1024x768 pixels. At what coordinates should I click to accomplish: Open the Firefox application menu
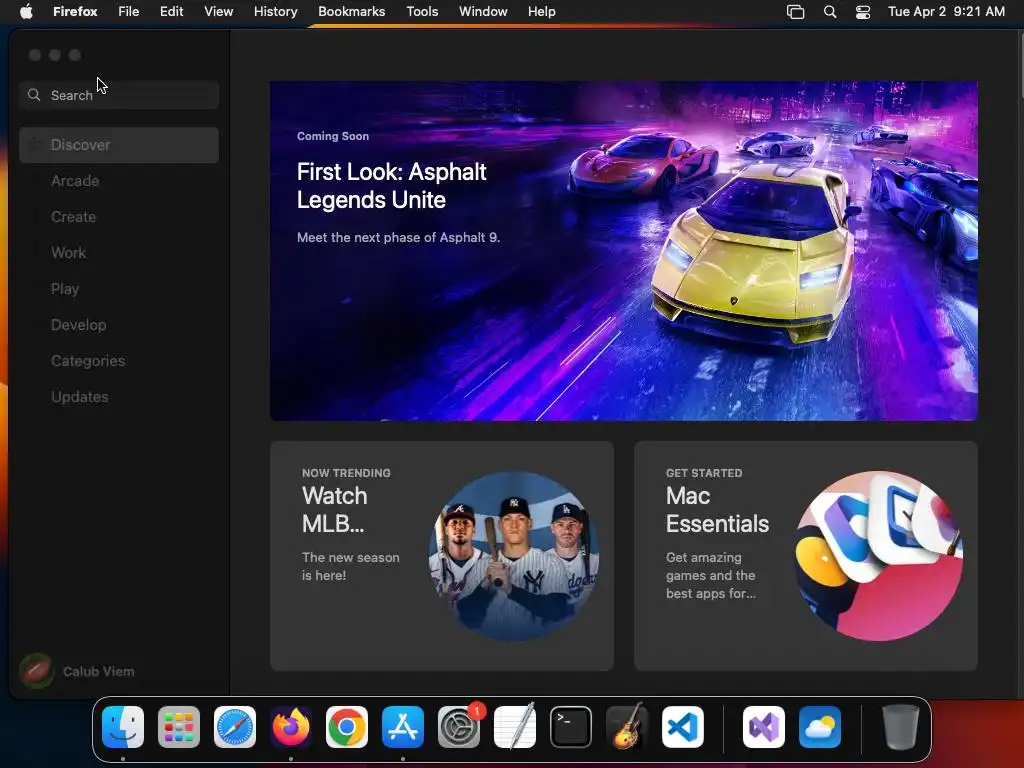pyautogui.click(x=75, y=12)
